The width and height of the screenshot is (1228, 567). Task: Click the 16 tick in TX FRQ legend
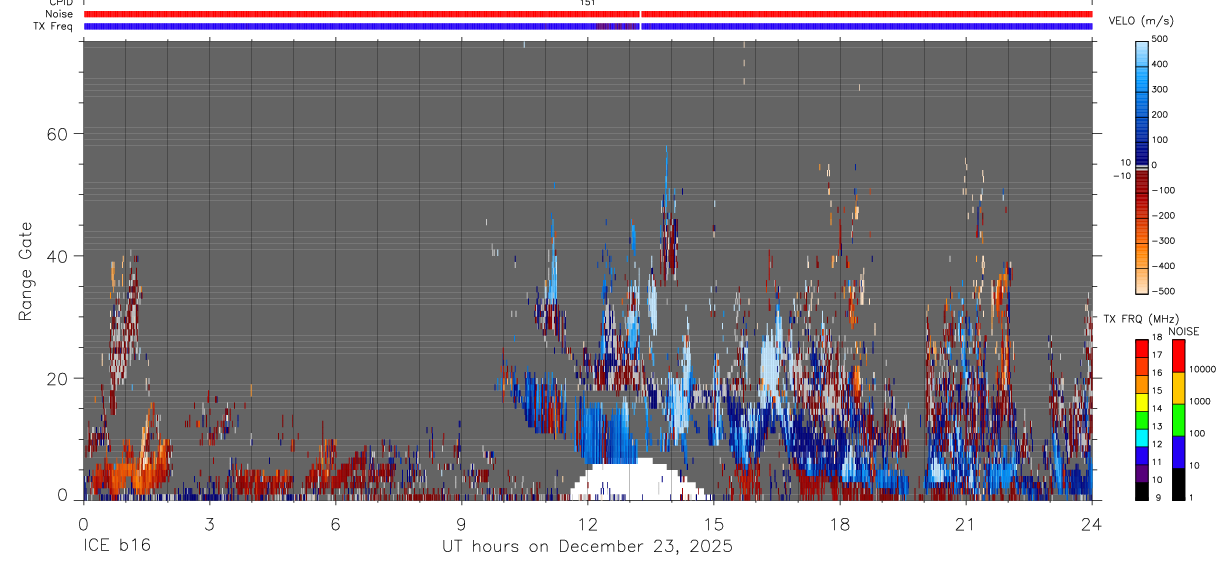[1156, 373]
